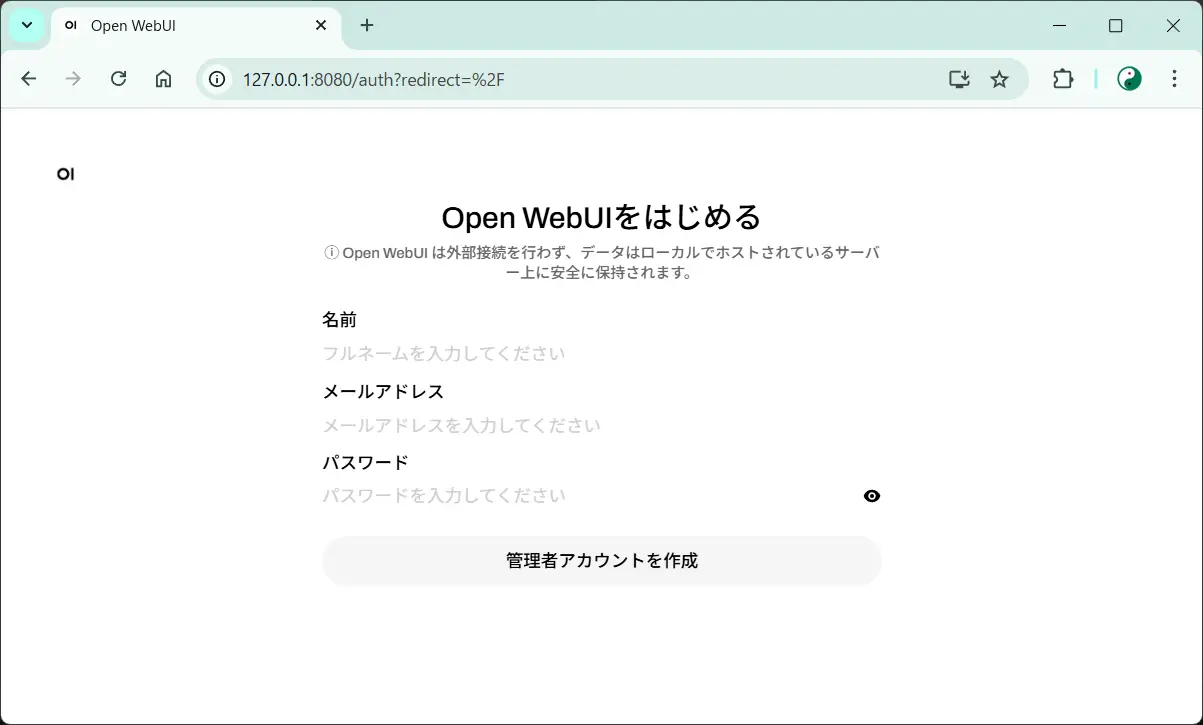Open the browser extensions puzzle icon
The height and width of the screenshot is (725, 1203).
[x=1063, y=79]
